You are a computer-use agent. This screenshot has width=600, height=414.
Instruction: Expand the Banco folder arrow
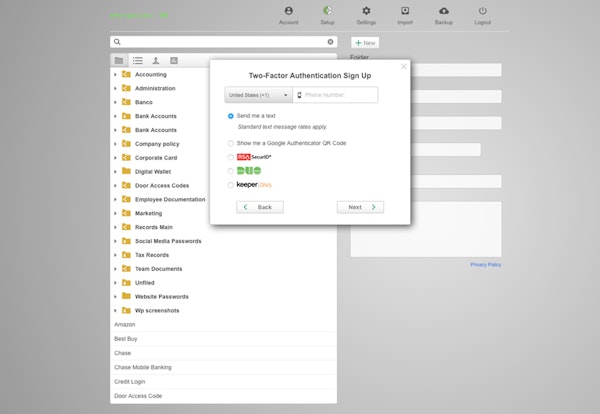coord(115,102)
